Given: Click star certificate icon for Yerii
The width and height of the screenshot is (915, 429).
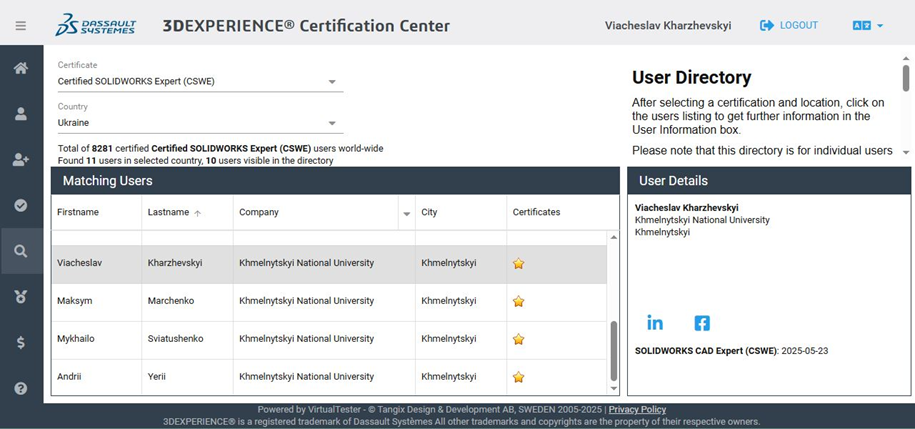Looking at the screenshot, I should pyautogui.click(x=518, y=377).
